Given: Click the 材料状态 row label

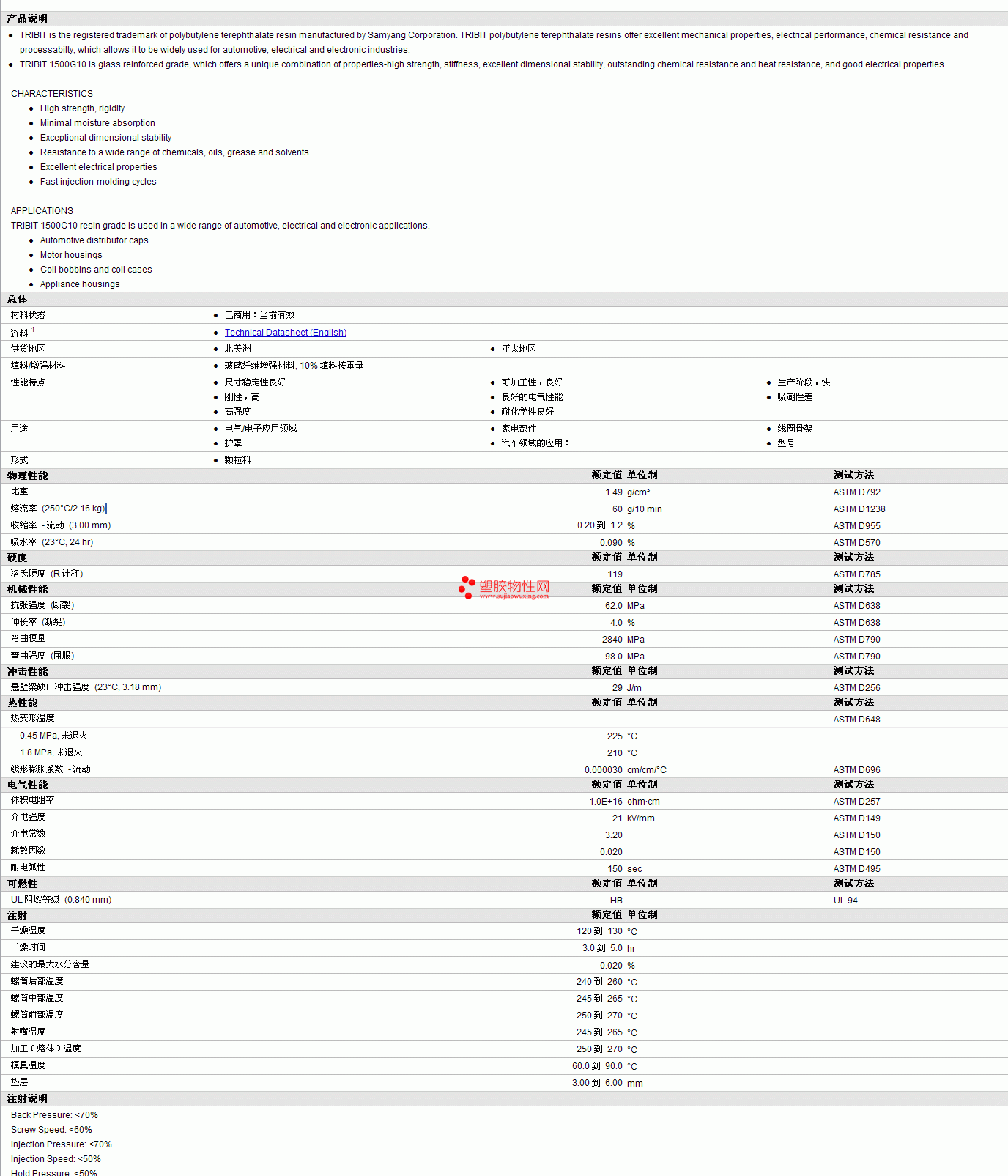Looking at the screenshot, I should (28, 315).
